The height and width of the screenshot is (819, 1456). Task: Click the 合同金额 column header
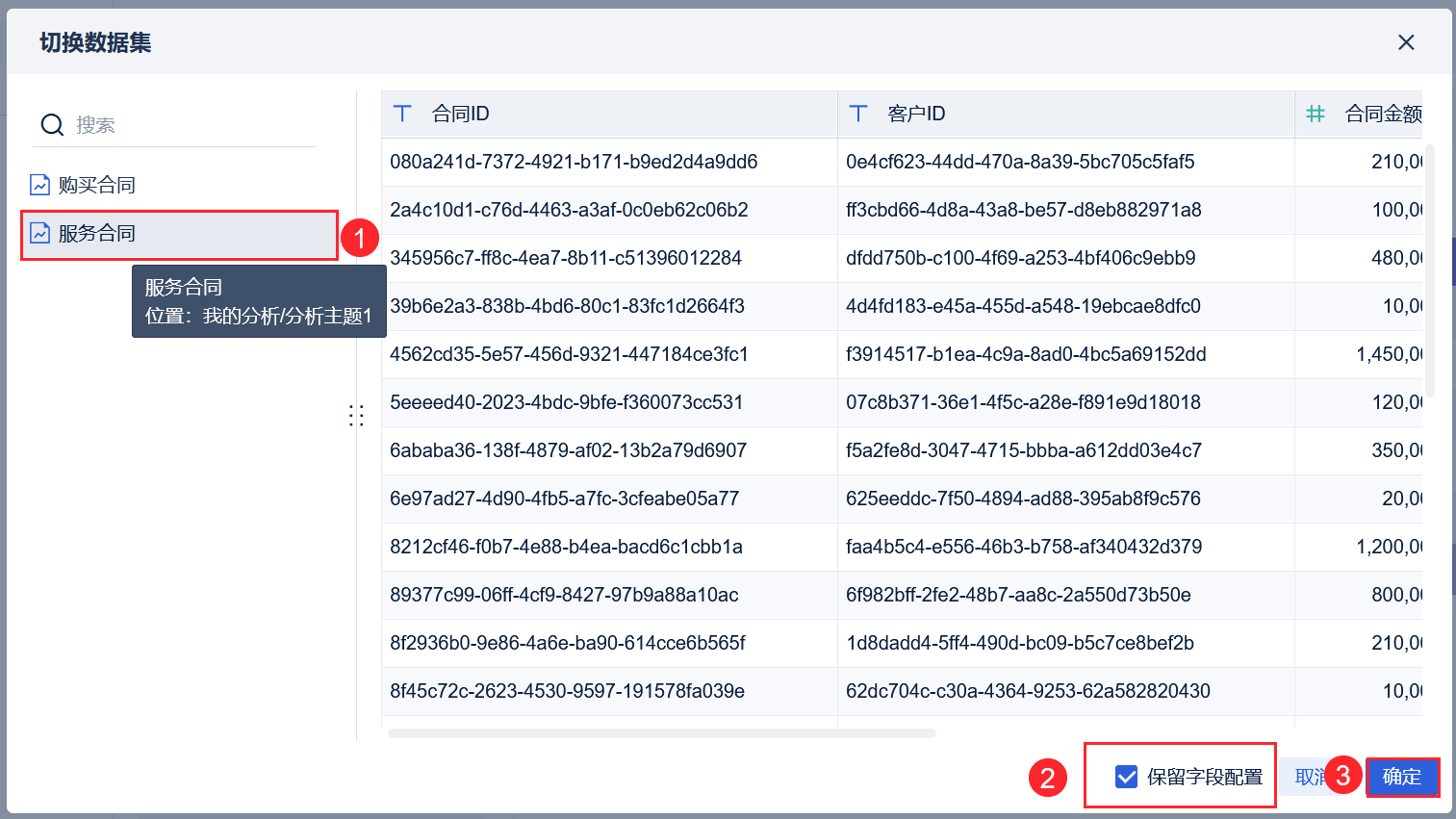tap(1359, 114)
